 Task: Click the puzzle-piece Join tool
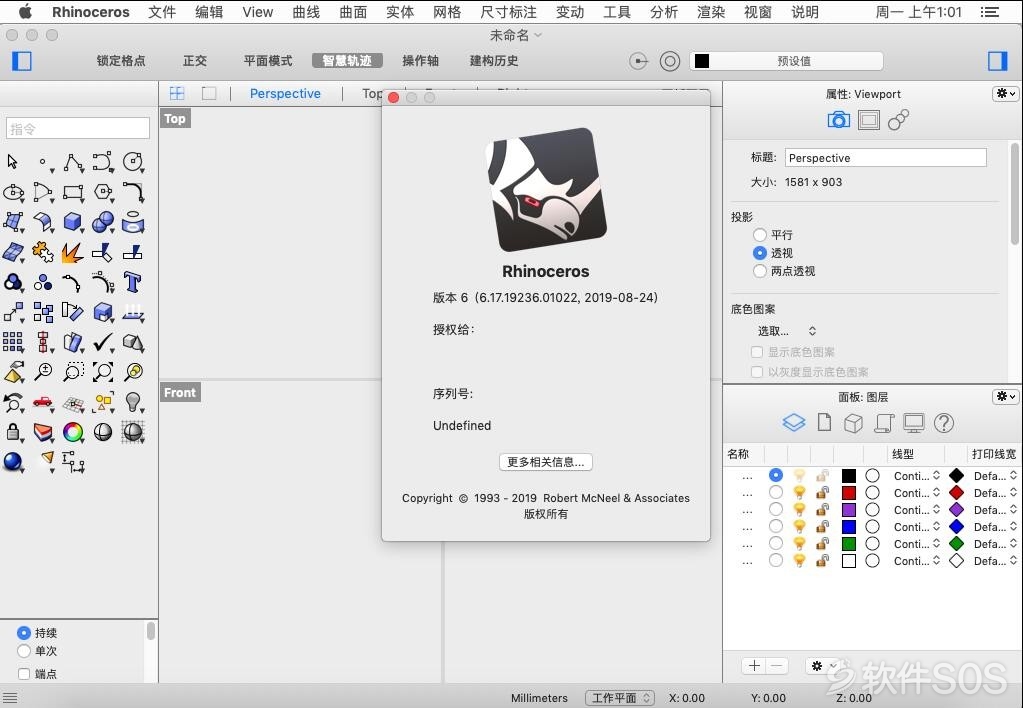(x=43, y=253)
